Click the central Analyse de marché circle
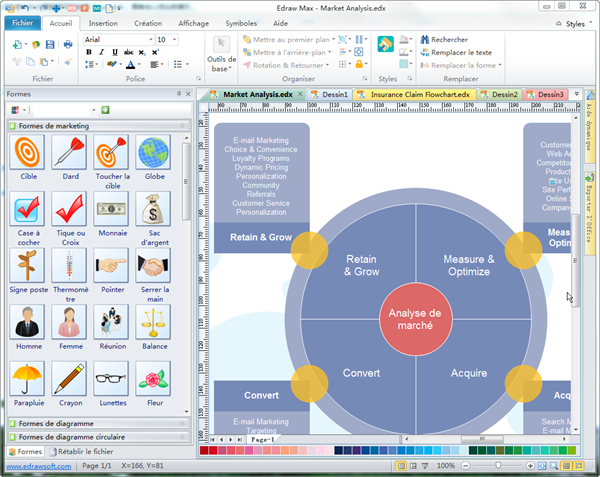600x477 pixels. coord(415,319)
